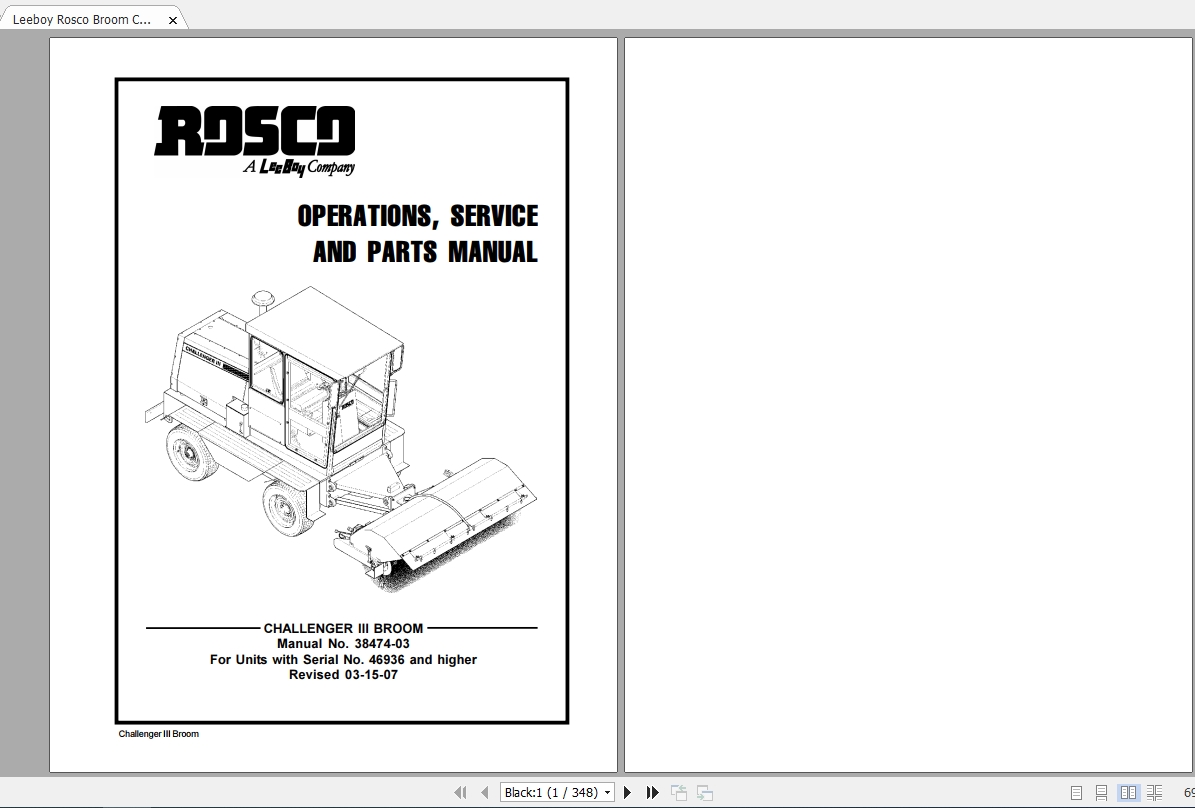Screen dimensions: 1195x808
Task: Click the text 'Manual No. 38474-03'
Action: point(343,644)
